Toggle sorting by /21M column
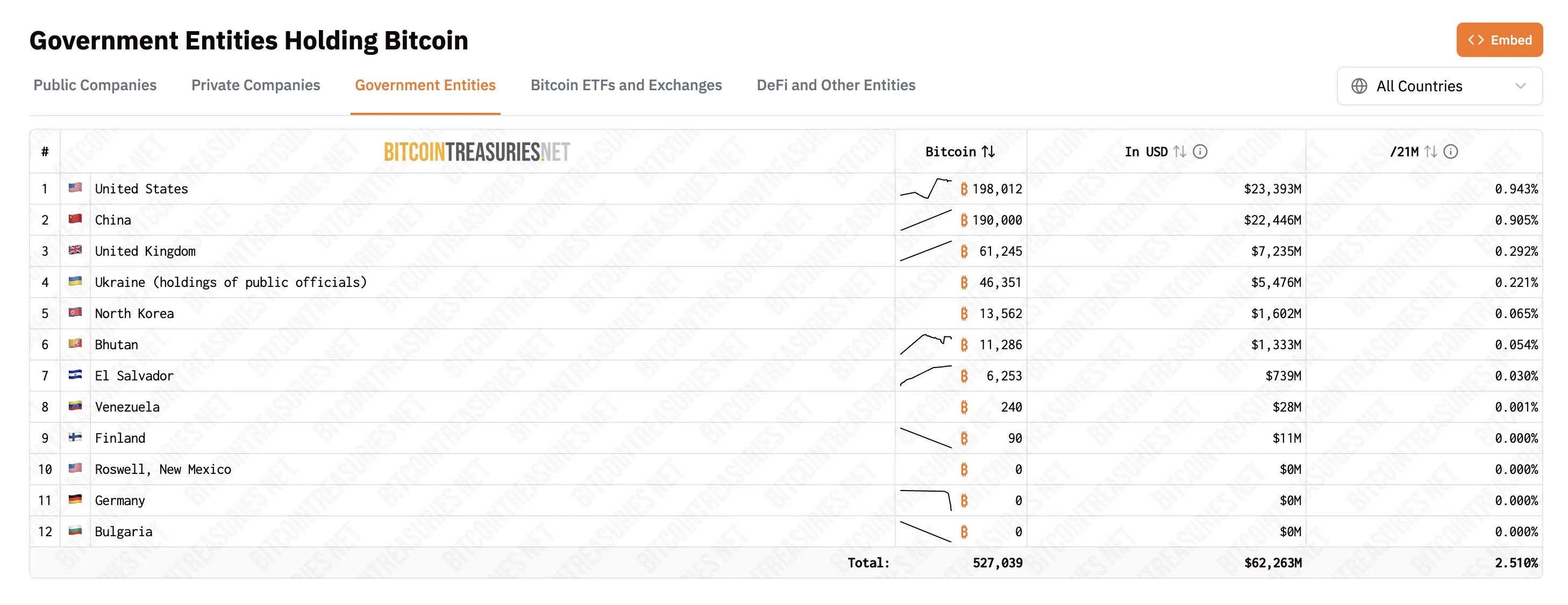 (x=1430, y=152)
